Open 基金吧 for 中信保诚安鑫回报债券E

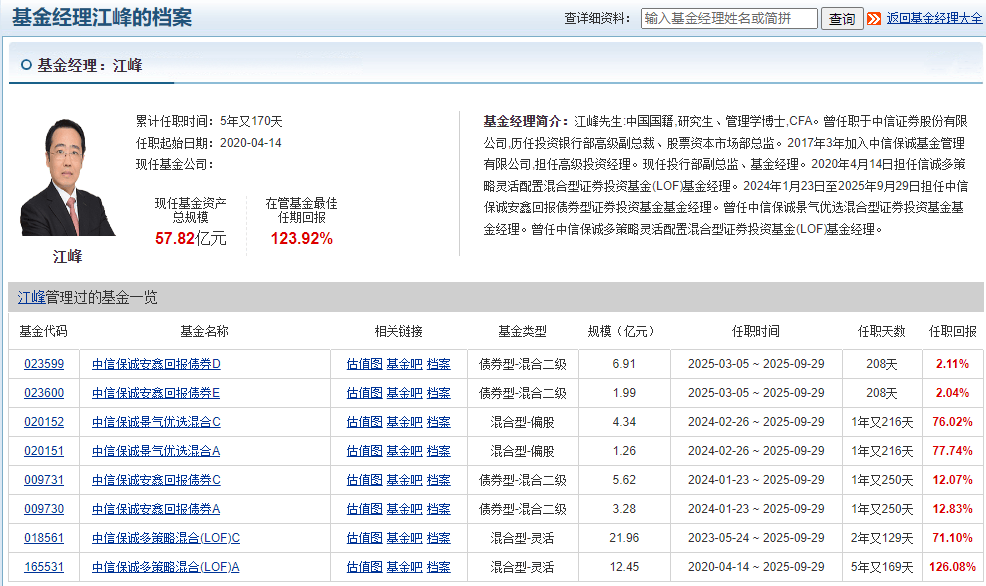[404, 393]
